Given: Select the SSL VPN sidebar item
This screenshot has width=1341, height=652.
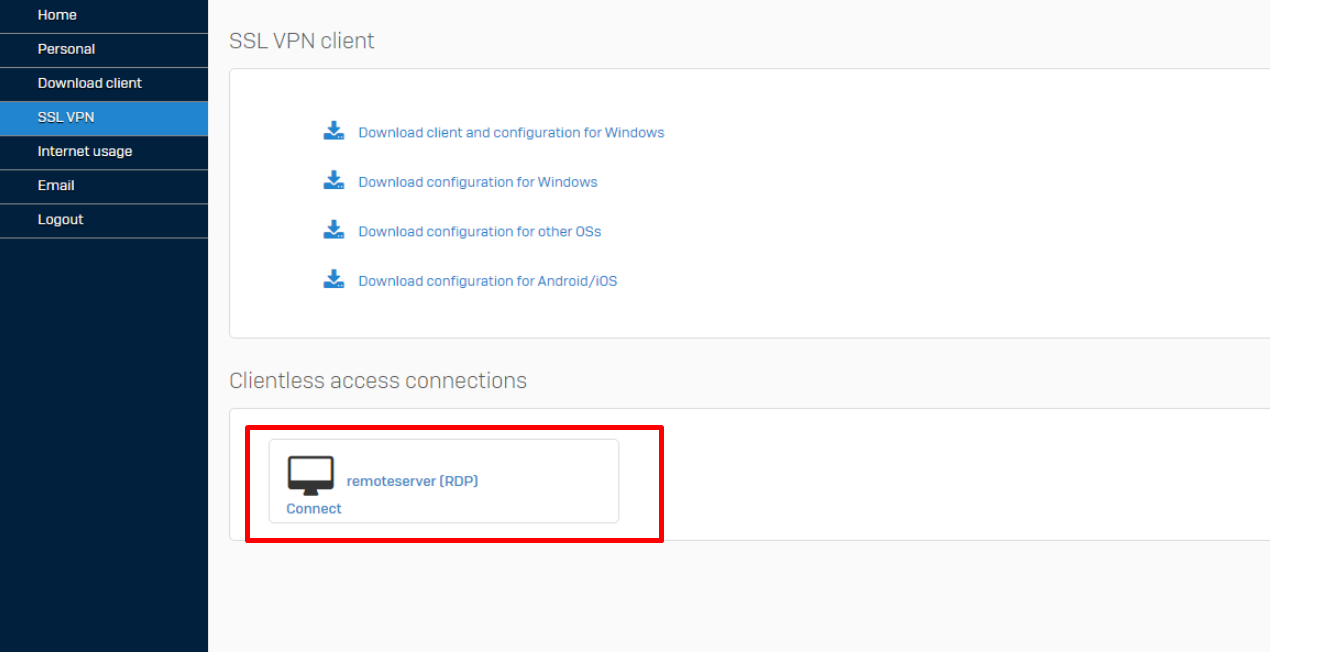Looking at the screenshot, I should [66, 117].
